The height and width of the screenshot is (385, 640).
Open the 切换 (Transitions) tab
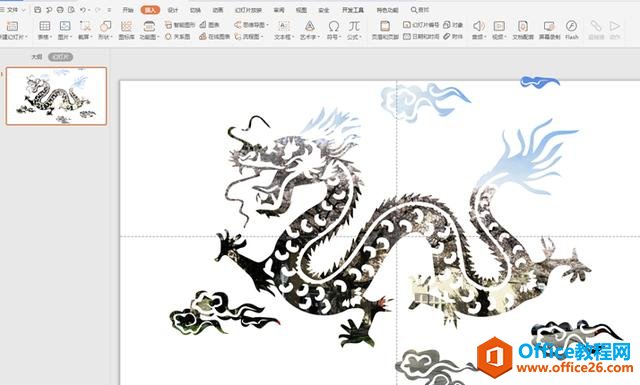(x=196, y=10)
